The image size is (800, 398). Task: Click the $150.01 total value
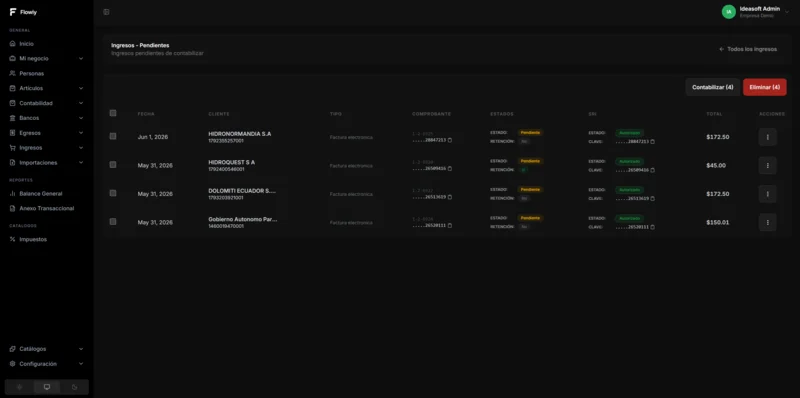(x=718, y=222)
